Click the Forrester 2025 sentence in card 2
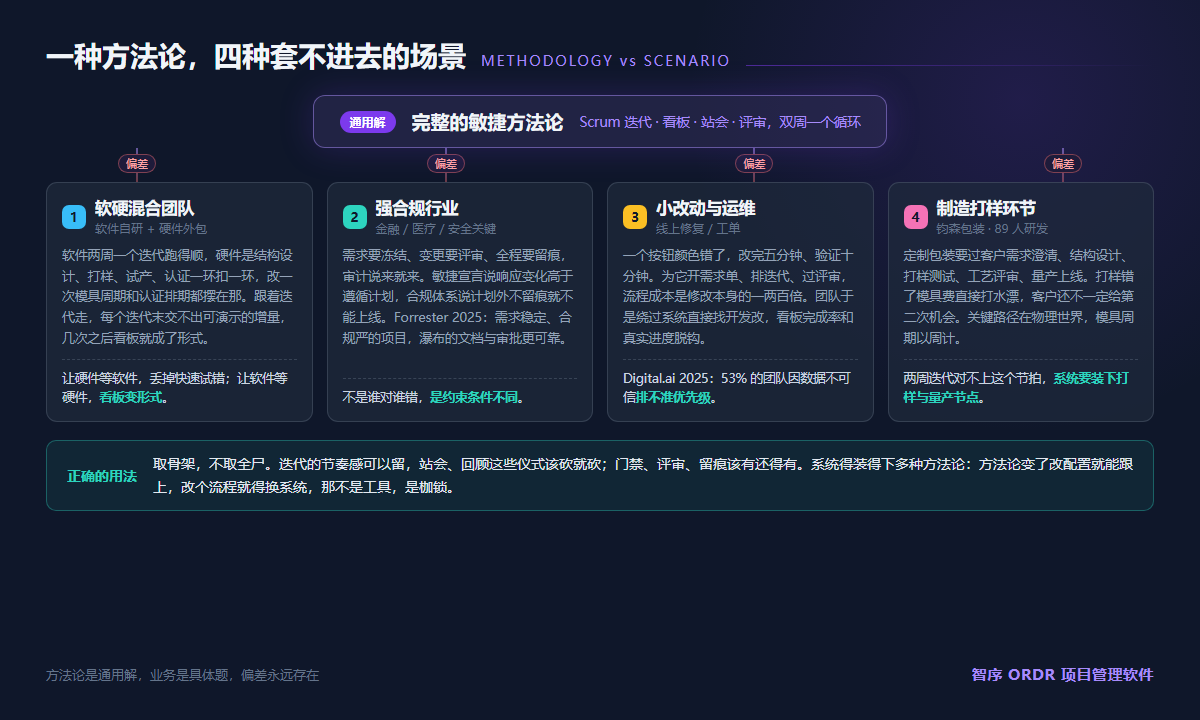 [x=457, y=329]
